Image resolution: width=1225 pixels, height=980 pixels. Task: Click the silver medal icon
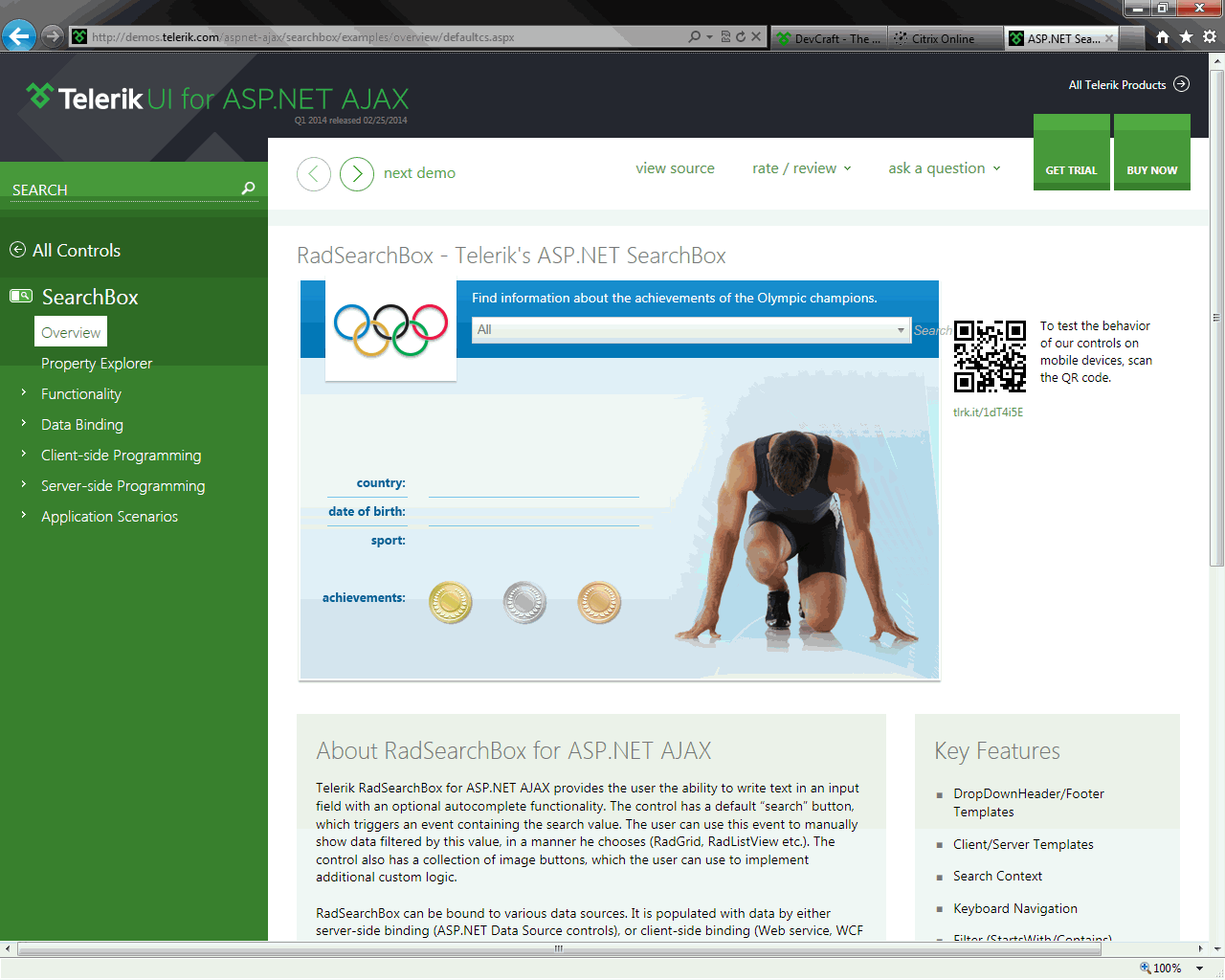(524, 603)
